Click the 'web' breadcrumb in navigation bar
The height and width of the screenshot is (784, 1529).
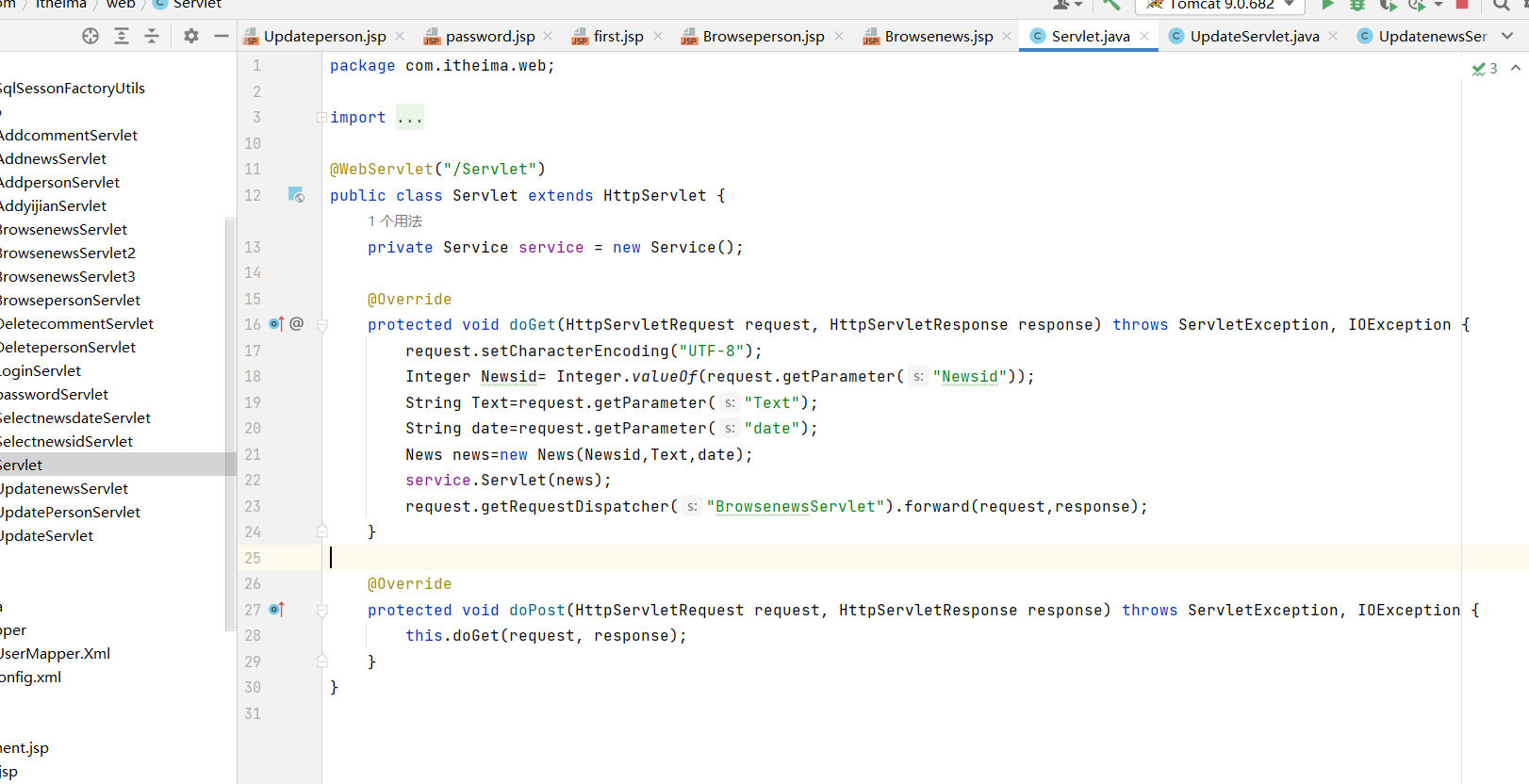121,5
